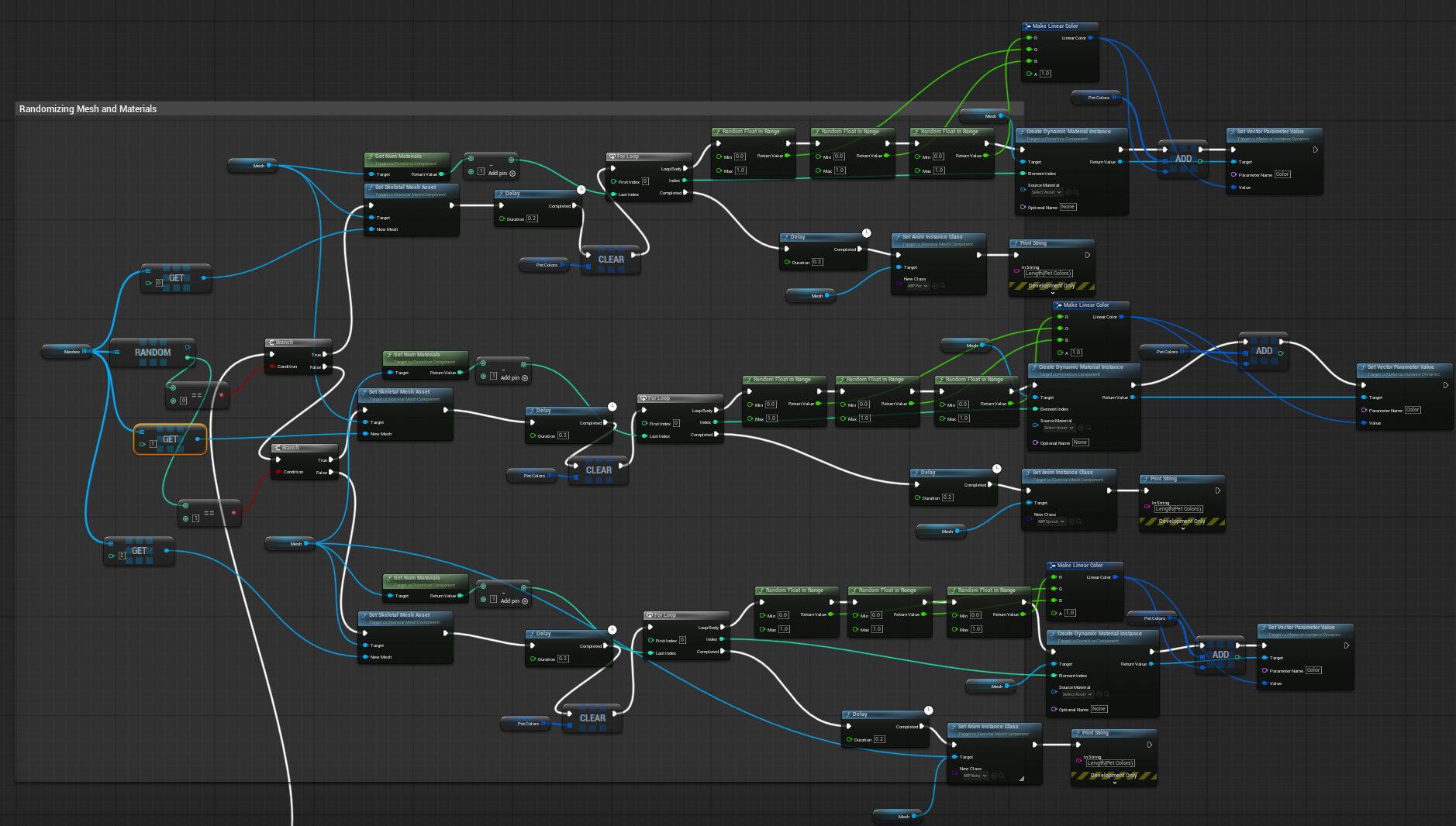Image resolution: width=1456 pixels, height=826 pixels.
Task: Select the middle-row ADD array node
Action: point(1264,352)
